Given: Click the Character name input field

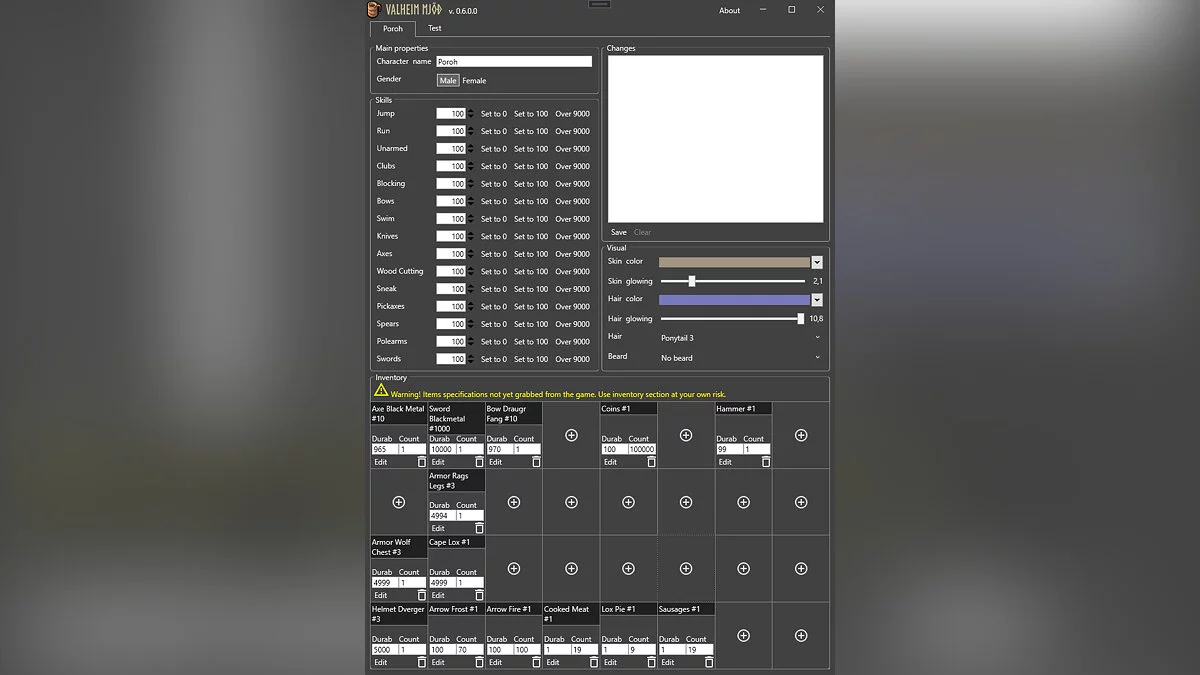Looking at the screenshot, I should (x=514, y=62).
